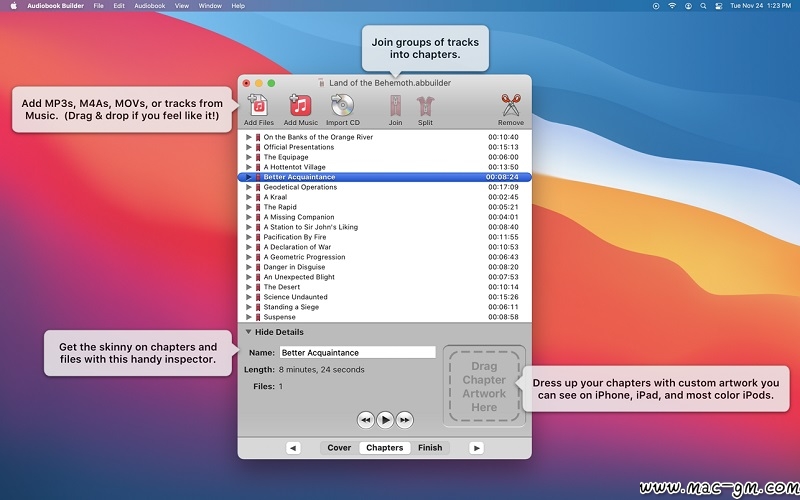Switch to the Chapters tab
This screenshot has width=800, height=500.
pos(385,447)
